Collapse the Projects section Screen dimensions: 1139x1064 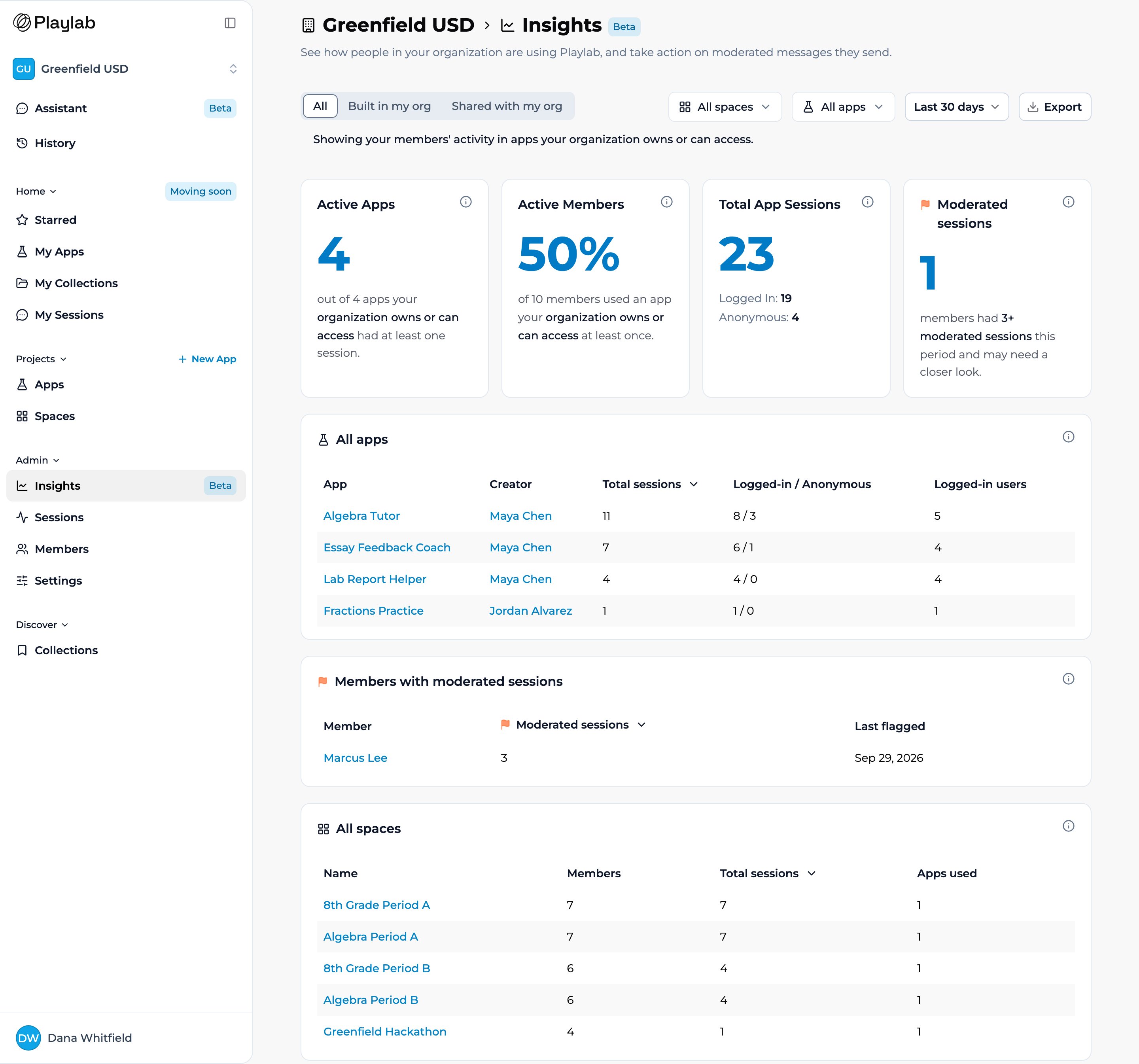click(x=41, y=359)
